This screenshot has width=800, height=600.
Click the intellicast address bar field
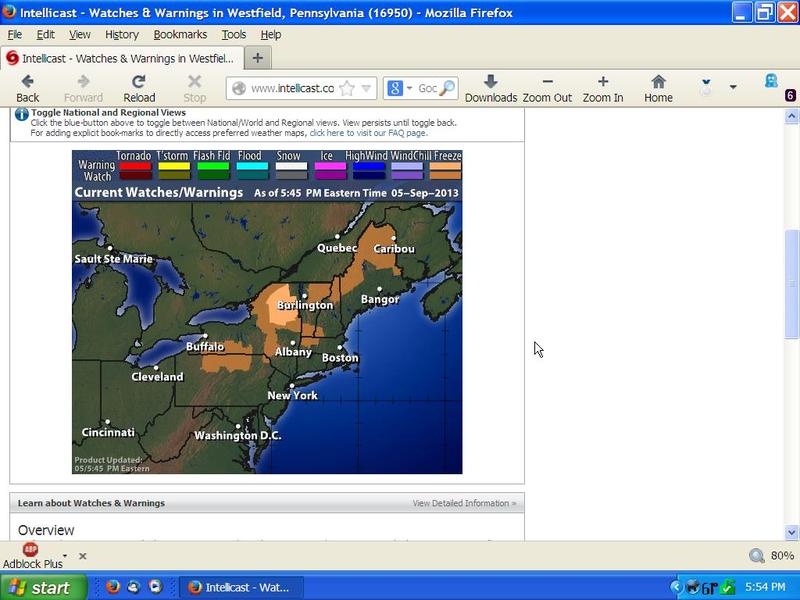[x=291, y=88]
